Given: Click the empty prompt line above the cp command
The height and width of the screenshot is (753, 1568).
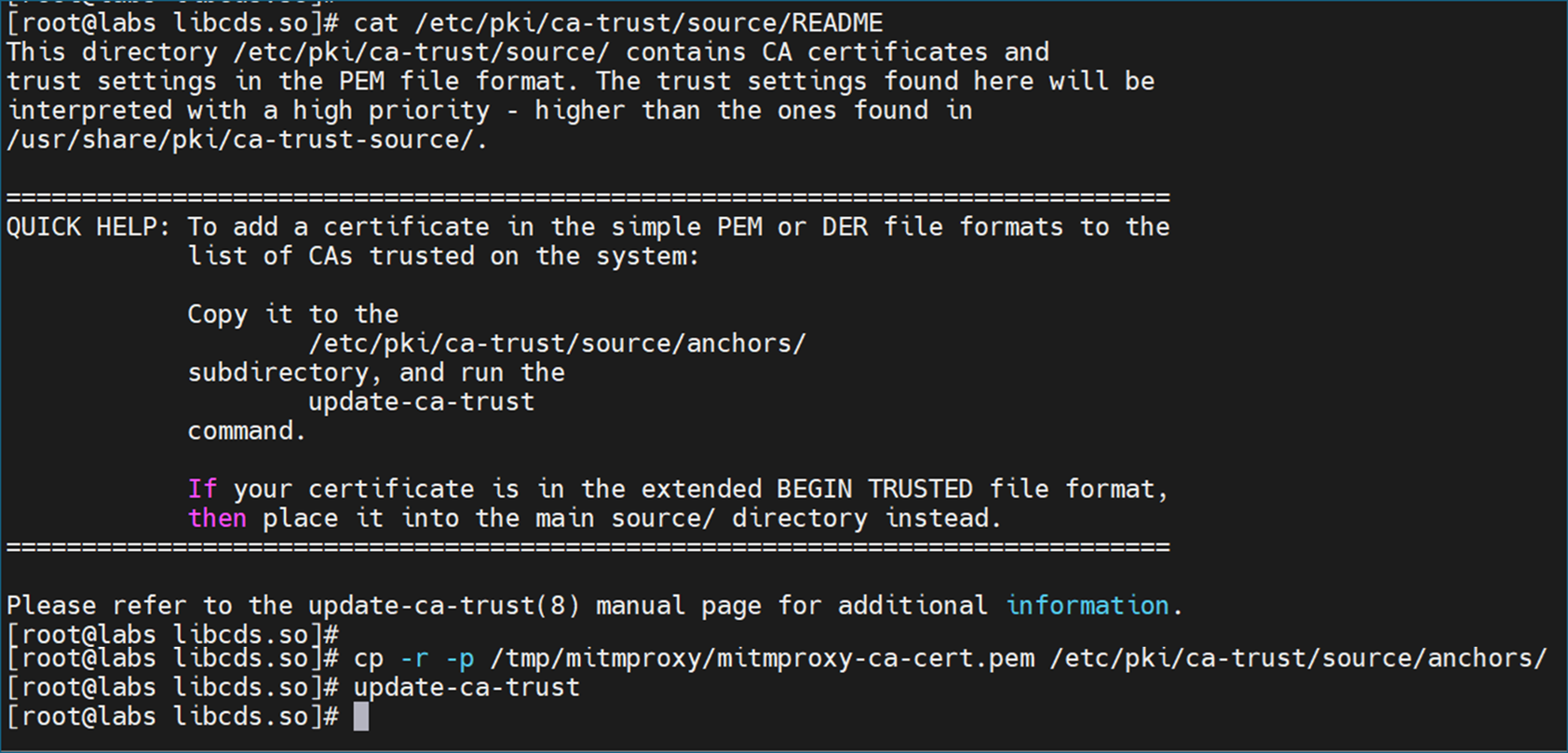Looking at the screenshot, I should [x=173, y=635].
